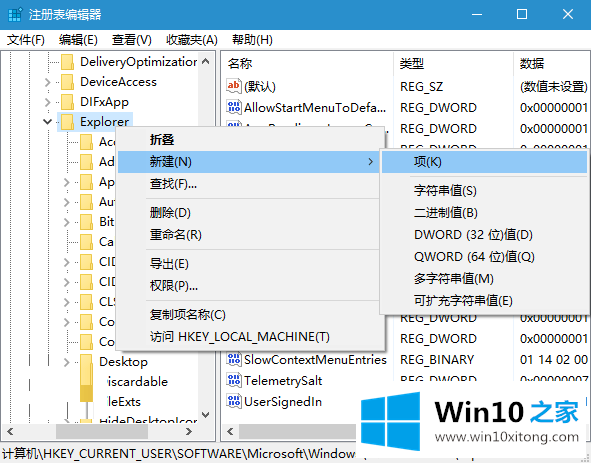Click tree pane horizontal scrollbar right arrow
Viewport: 591px width, 463px height.
(189, 431)
